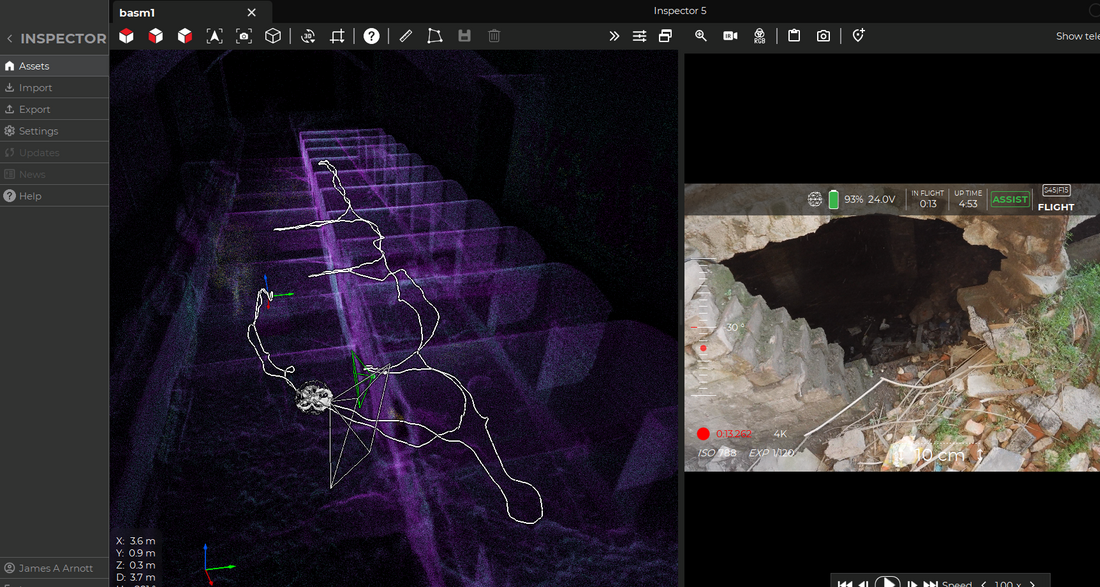Click the help question mark icon
Image resolution: width=1100 pixels, height=587 pixels.
click(x=371, y=36)
